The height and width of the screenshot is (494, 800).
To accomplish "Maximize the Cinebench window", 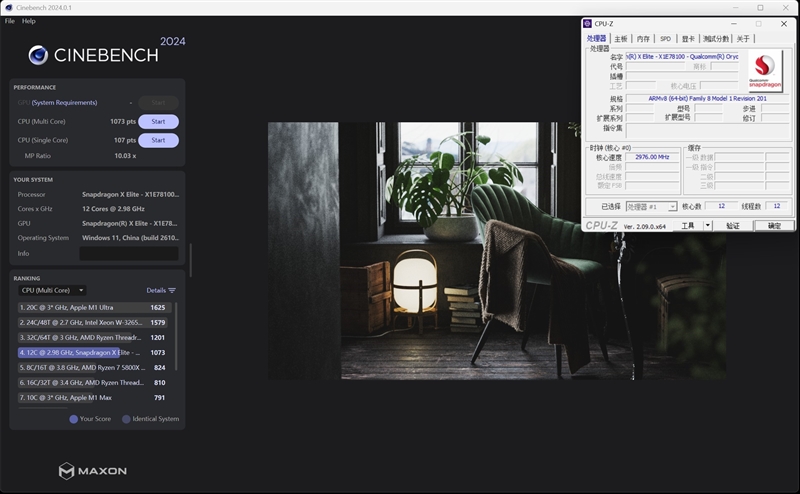I will (x=760, y=8).
